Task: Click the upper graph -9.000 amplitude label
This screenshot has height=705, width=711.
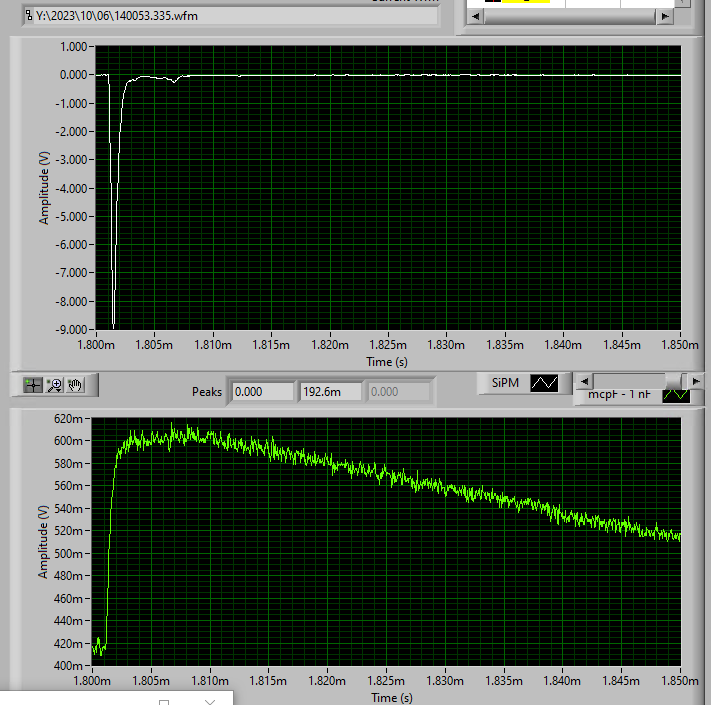Action: pos(71,330)
